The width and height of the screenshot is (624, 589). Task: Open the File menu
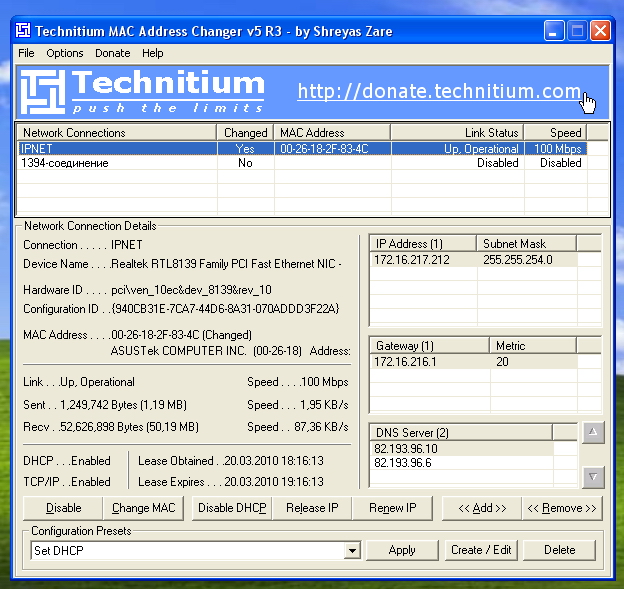26,53
